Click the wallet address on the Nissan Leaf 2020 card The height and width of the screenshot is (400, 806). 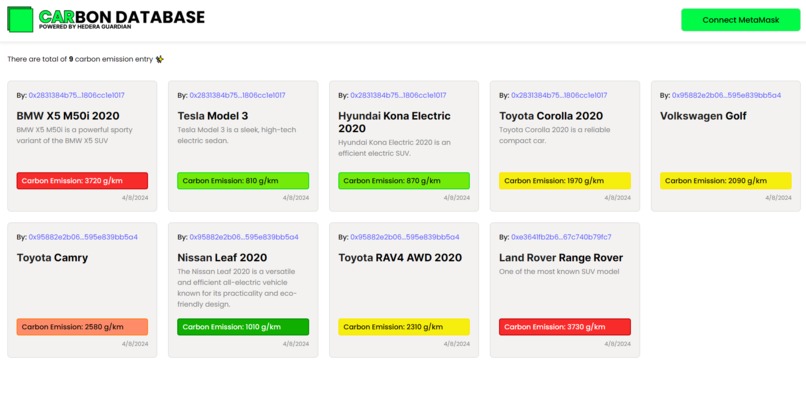[244, 237]
